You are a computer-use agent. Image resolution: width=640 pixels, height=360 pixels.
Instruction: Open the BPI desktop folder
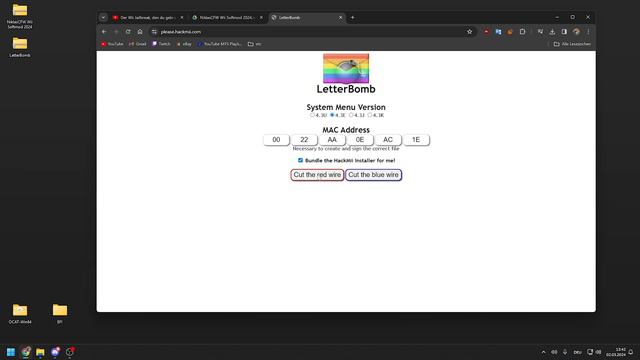60,313
